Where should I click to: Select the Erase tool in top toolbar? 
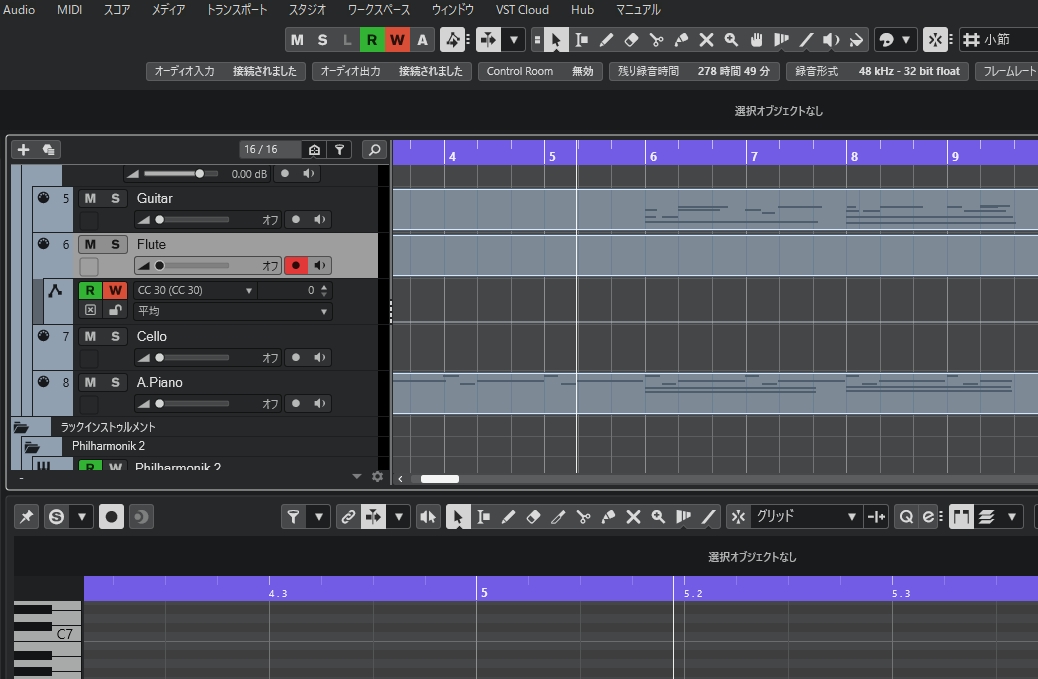[632, 40]
